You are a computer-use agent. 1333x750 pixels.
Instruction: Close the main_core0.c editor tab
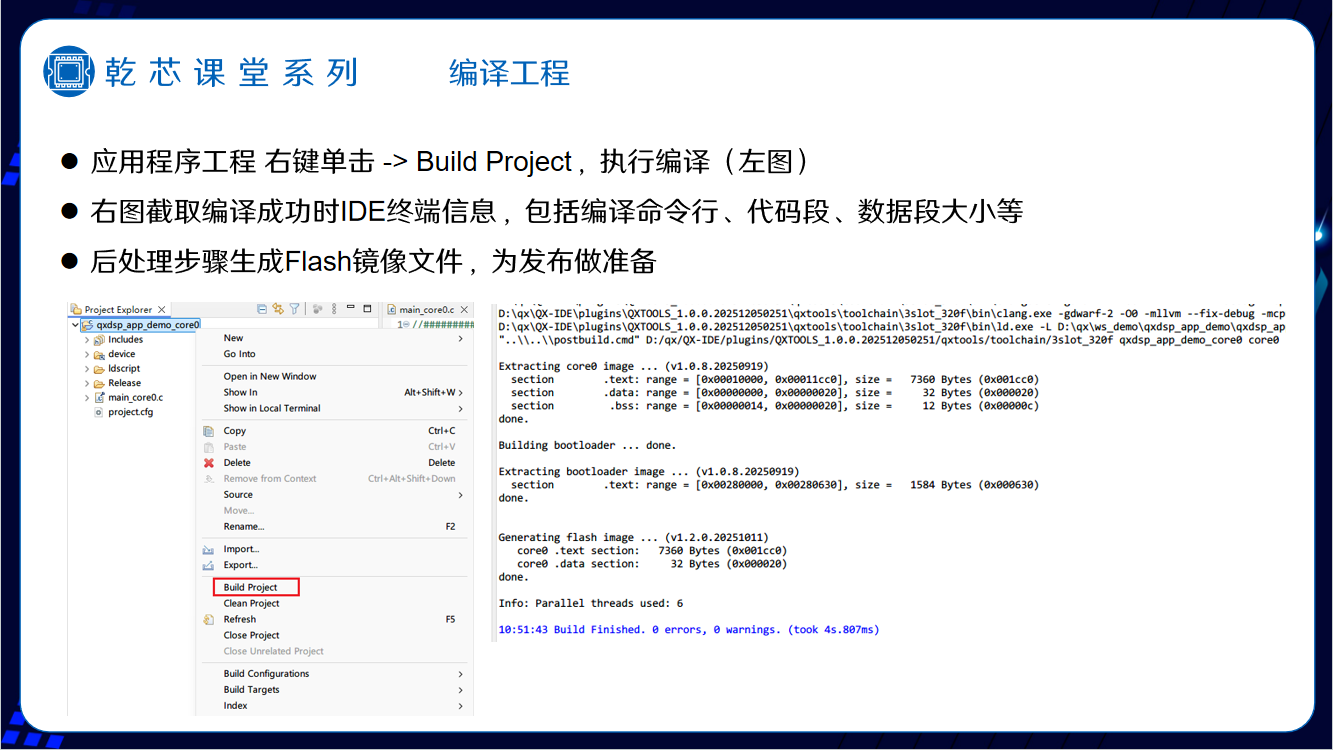coord(463,310)
